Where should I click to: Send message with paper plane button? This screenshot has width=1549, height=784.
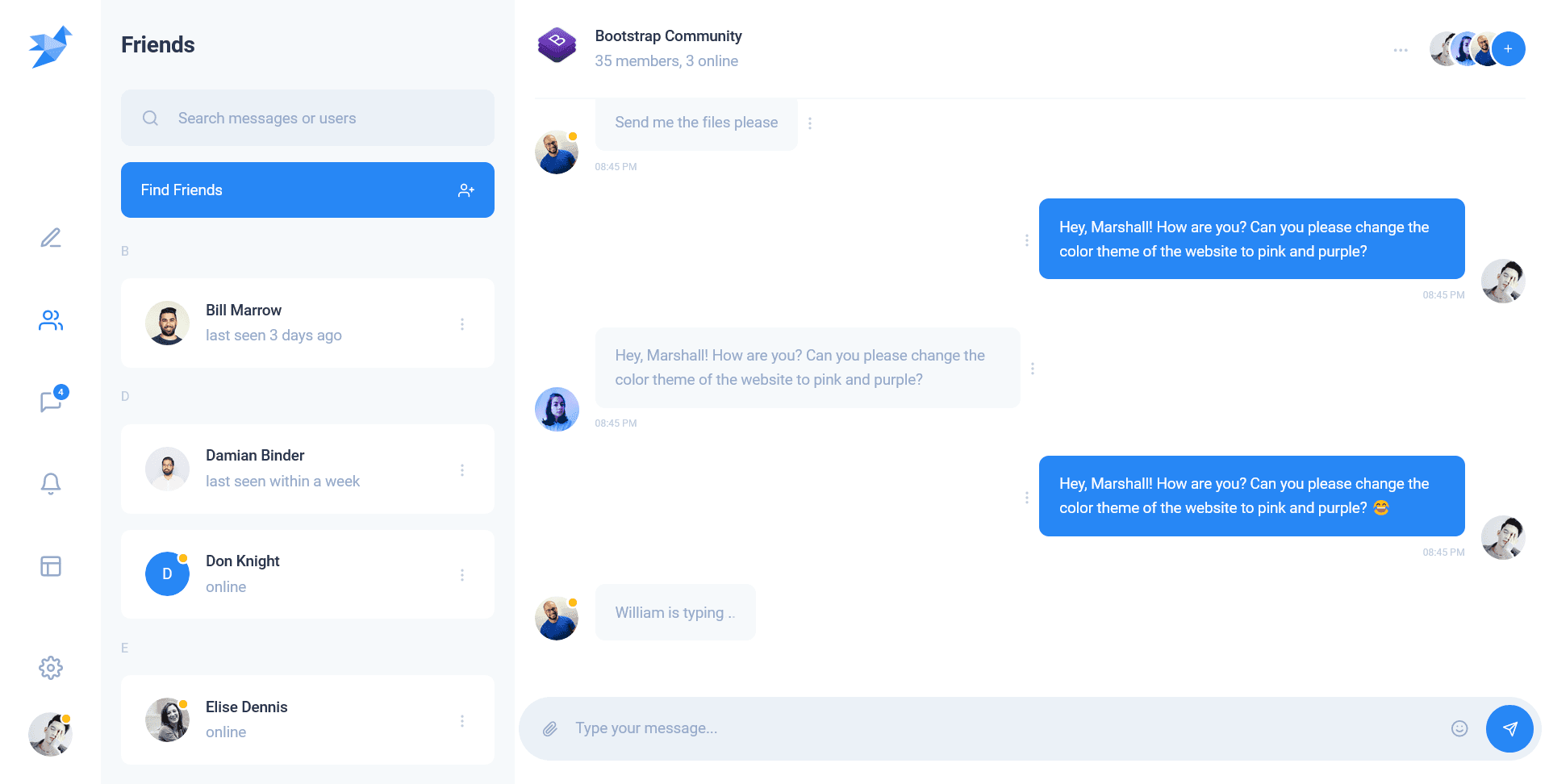click(x=1509, y=729)
